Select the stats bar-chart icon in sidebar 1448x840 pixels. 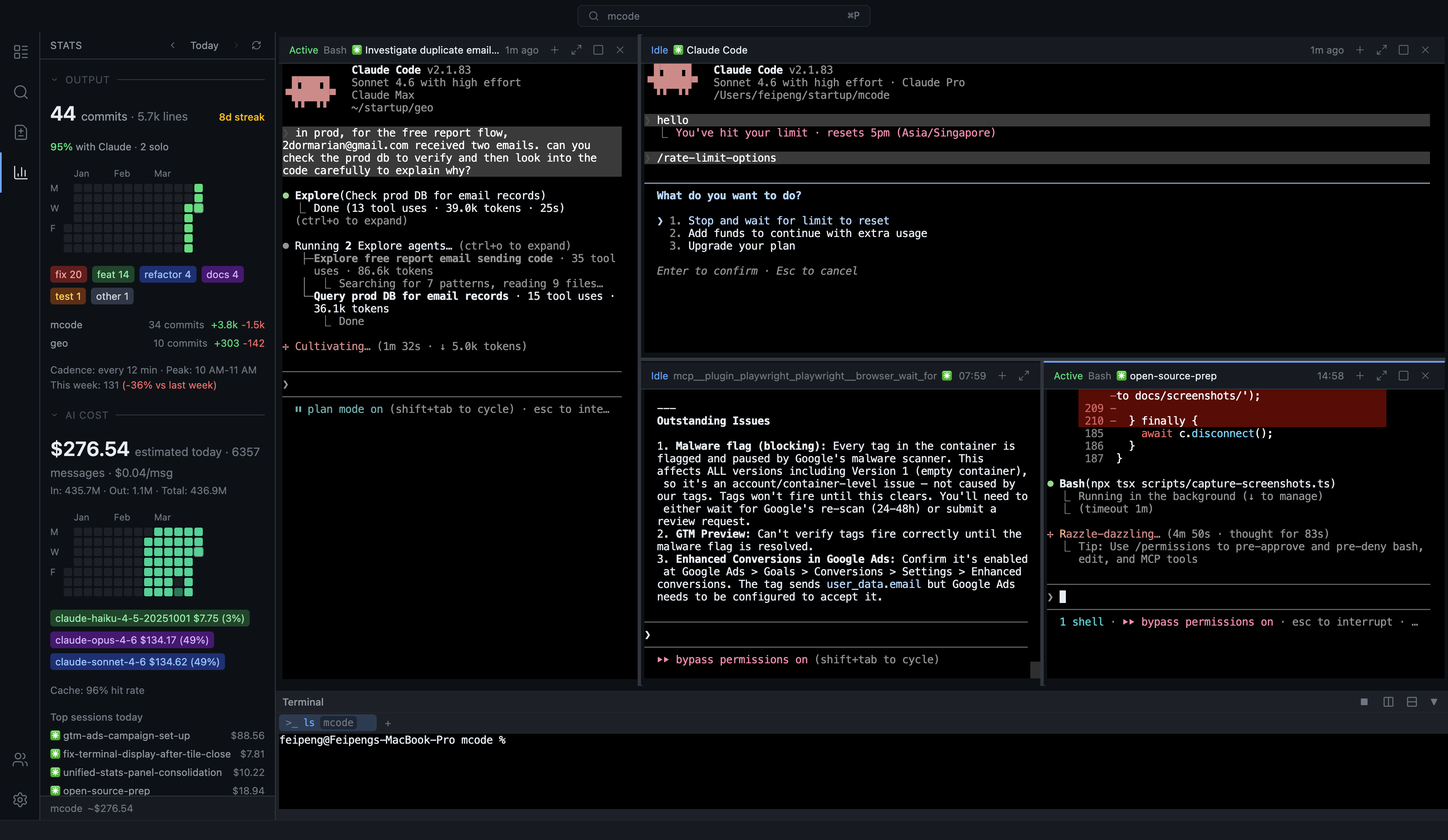[x=21, y=173]
